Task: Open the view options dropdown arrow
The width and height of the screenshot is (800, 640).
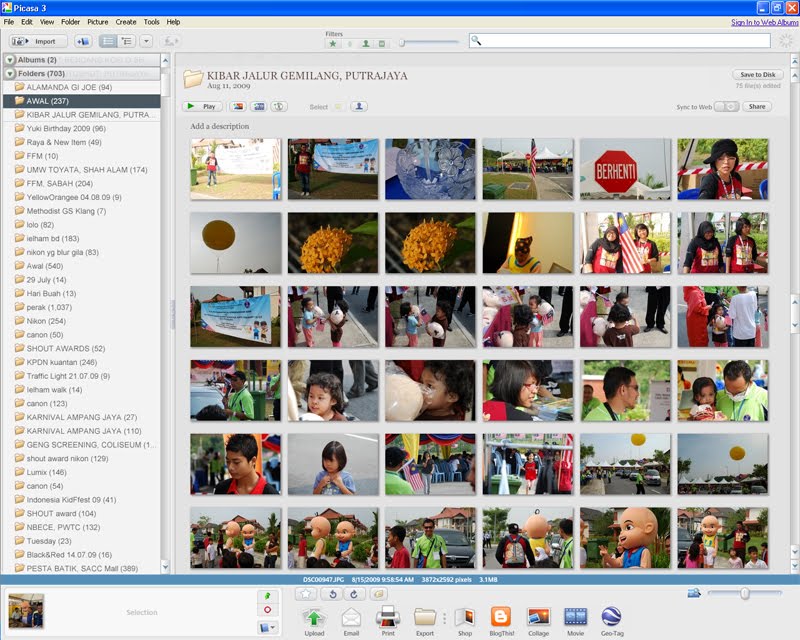Action: tap(146, 41)
